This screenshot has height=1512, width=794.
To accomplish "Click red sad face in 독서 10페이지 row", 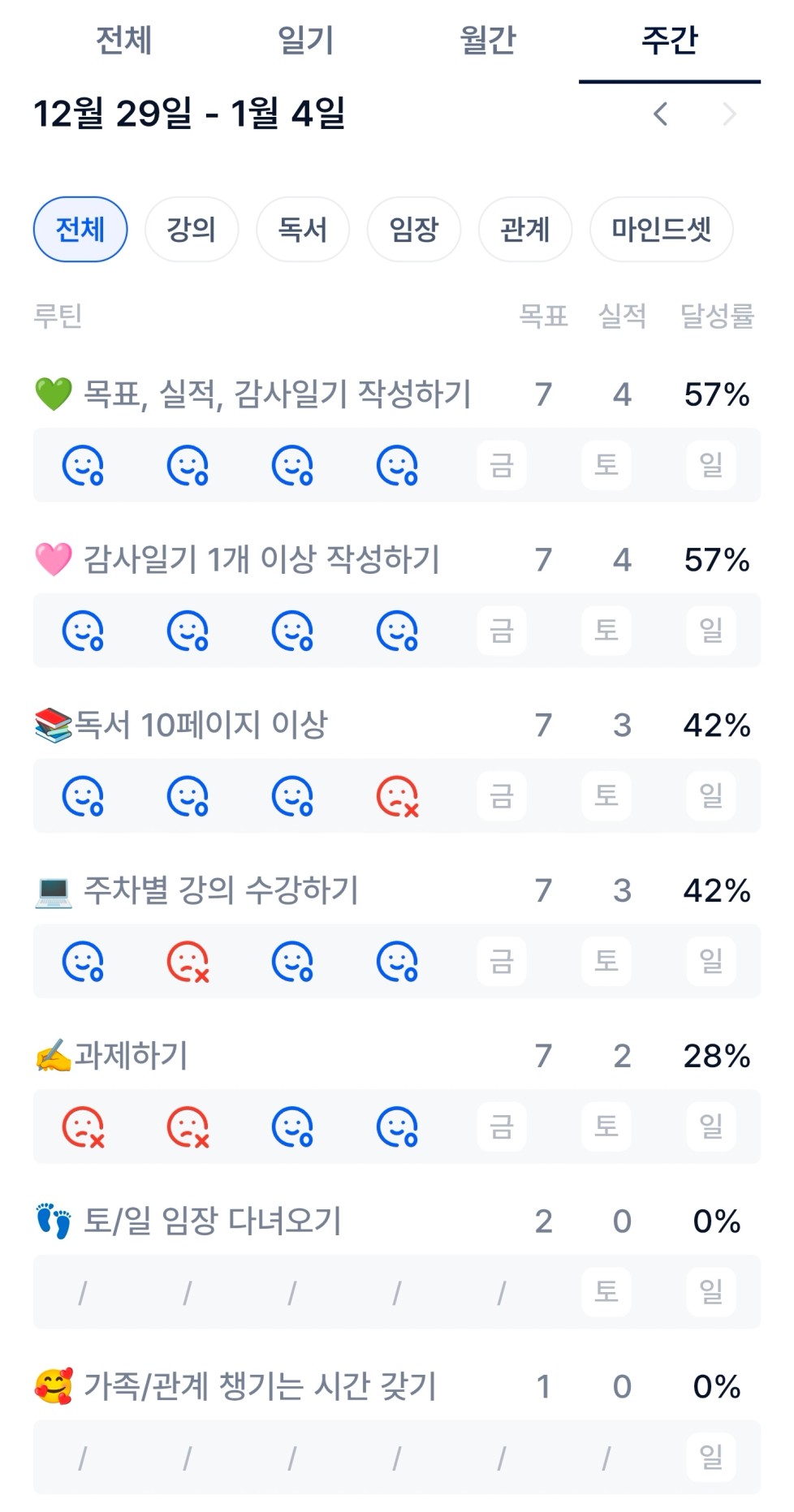I will click(397, 796).
